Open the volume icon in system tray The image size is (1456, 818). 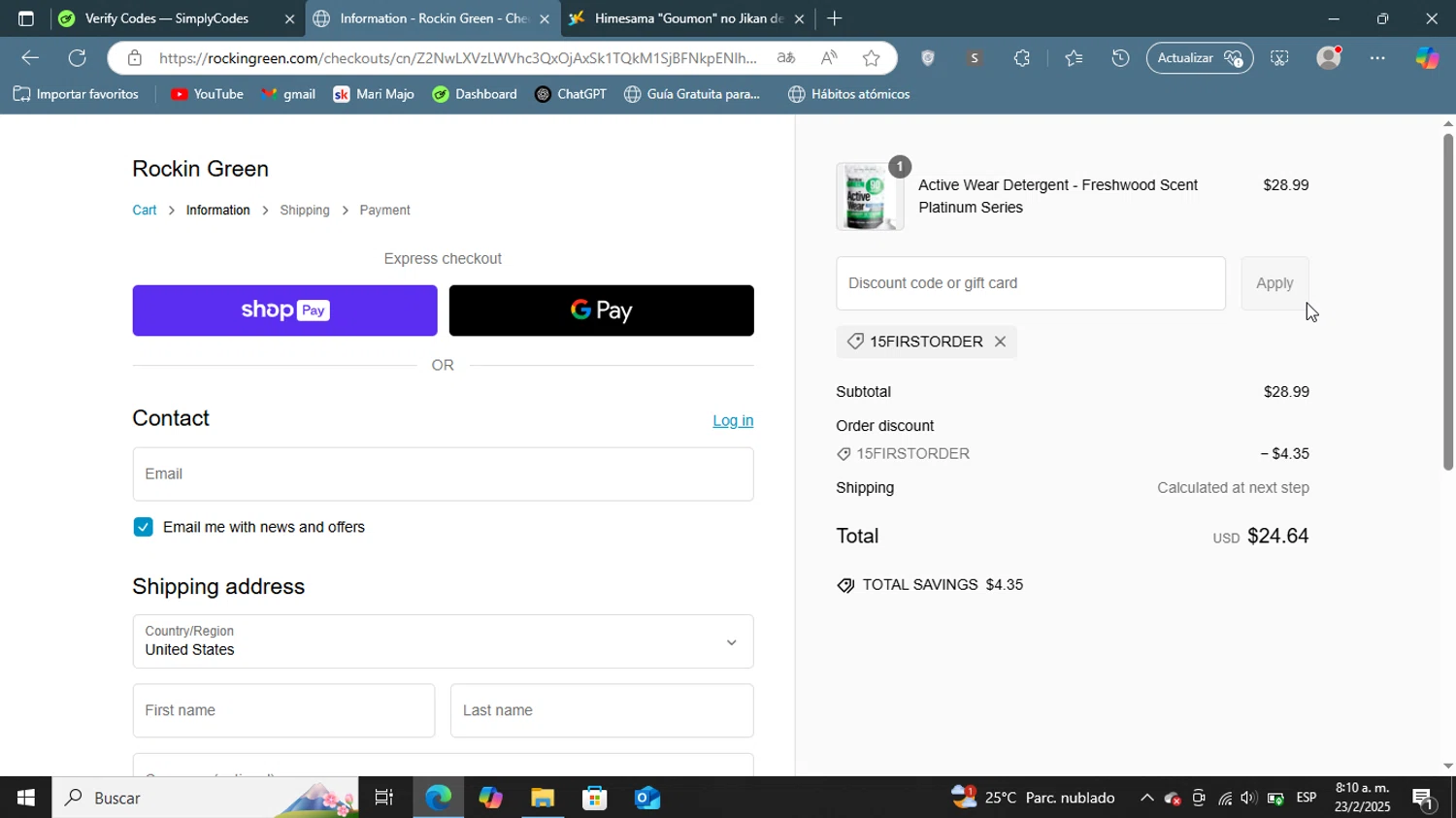point(1249,799)
